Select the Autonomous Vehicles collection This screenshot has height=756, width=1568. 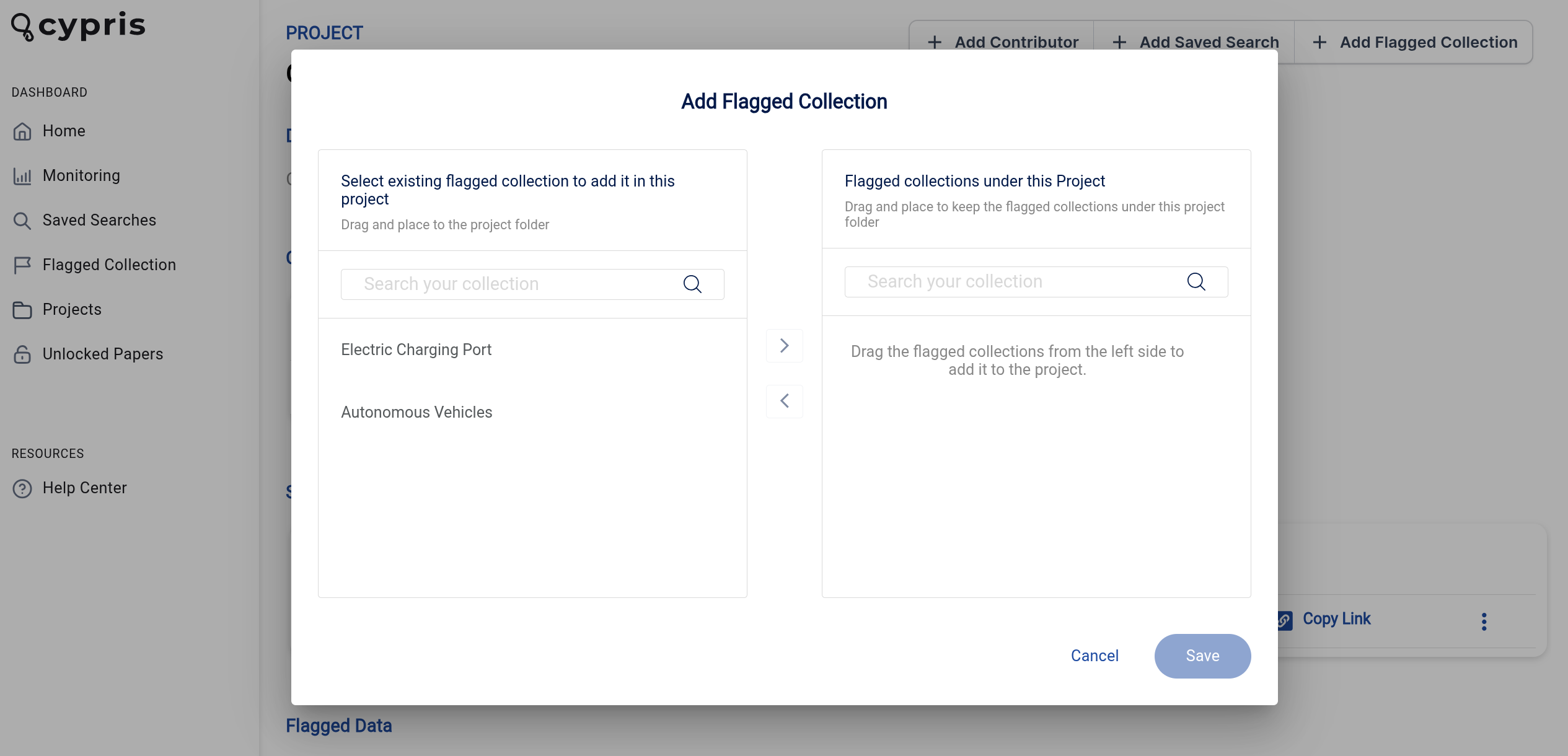[416, 412]
